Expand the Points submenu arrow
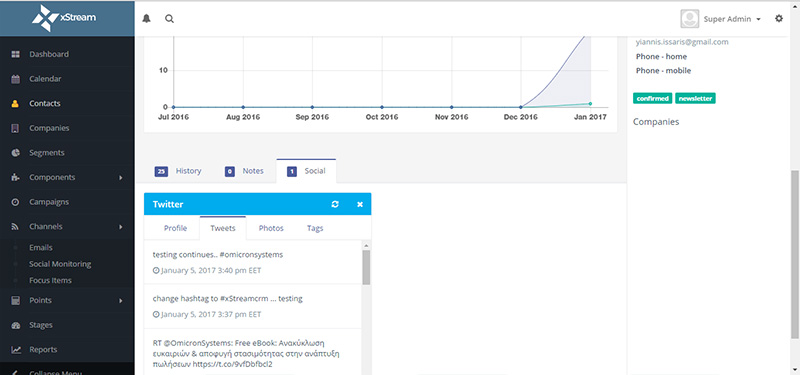The height and width of the screenshot is (375, 800). point(121,301)
